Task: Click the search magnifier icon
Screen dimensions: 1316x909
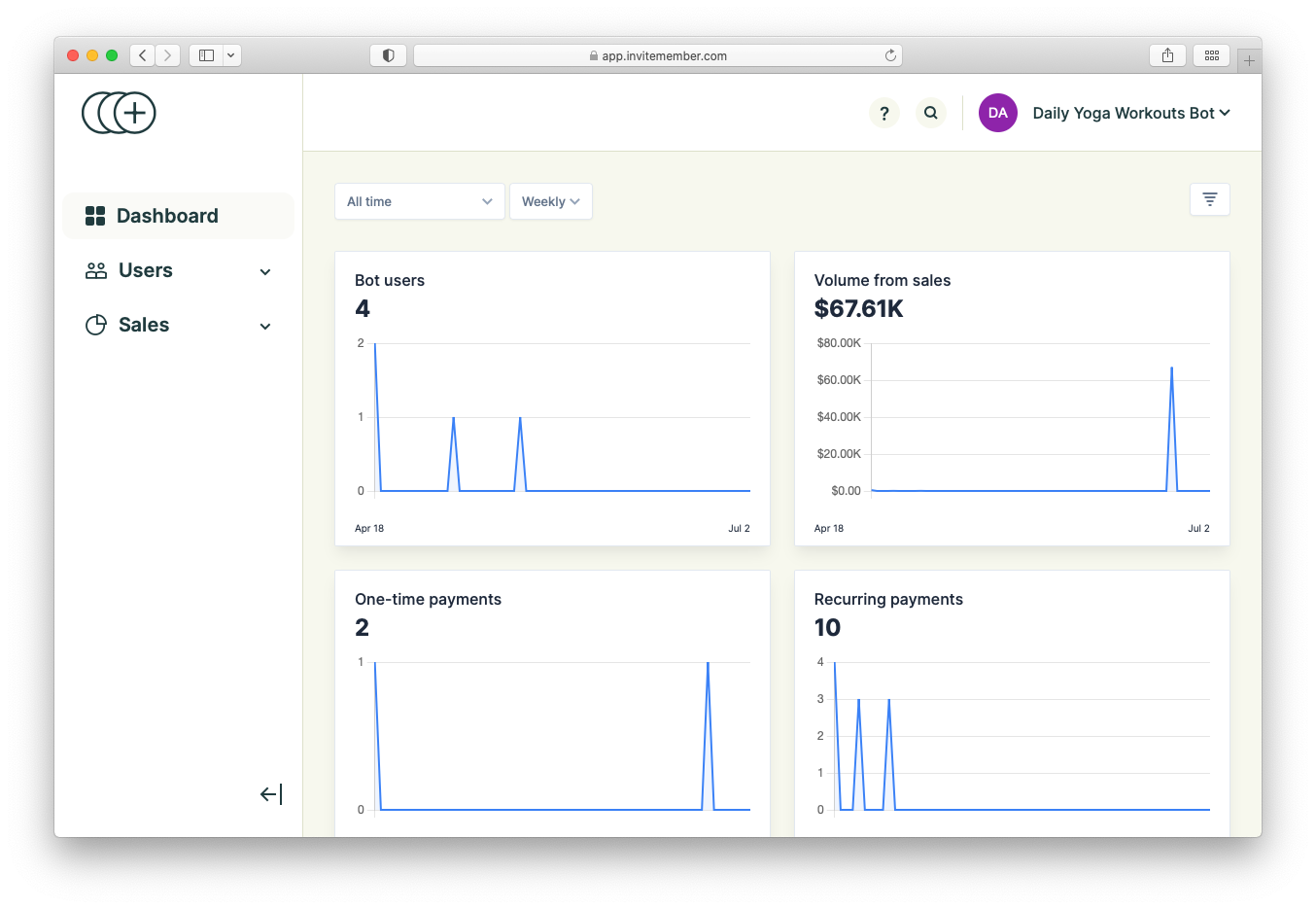Action: [x=930, y=113]
